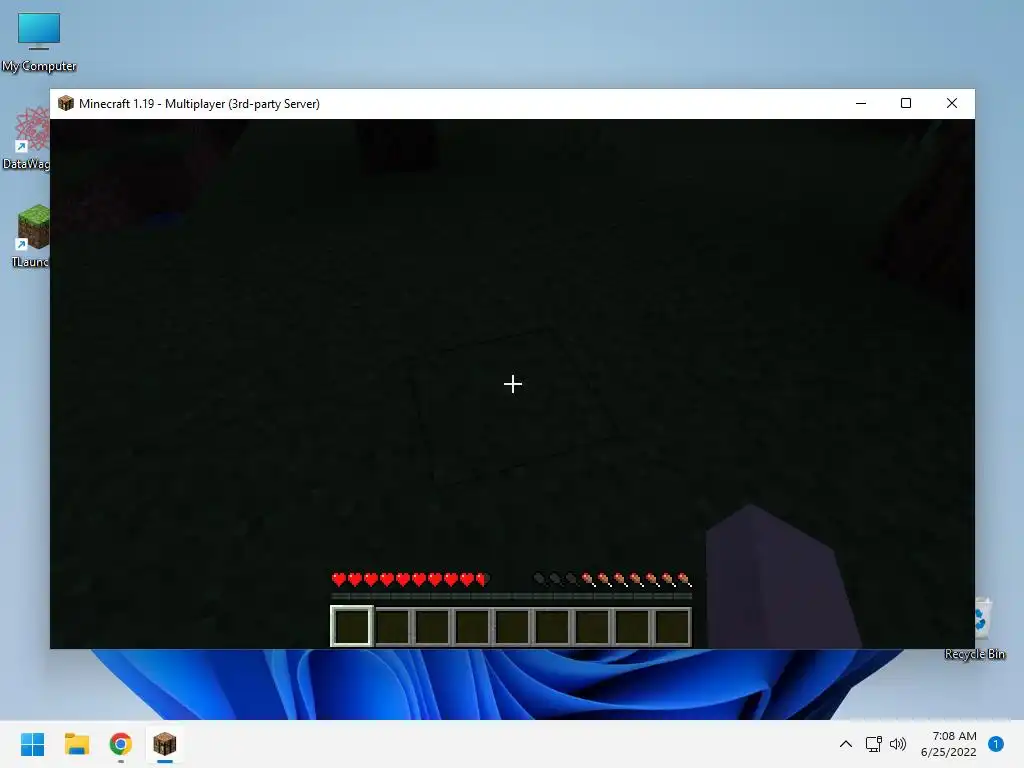Maximize the Minecraft window
The image size is (1024, 768).
906,103
